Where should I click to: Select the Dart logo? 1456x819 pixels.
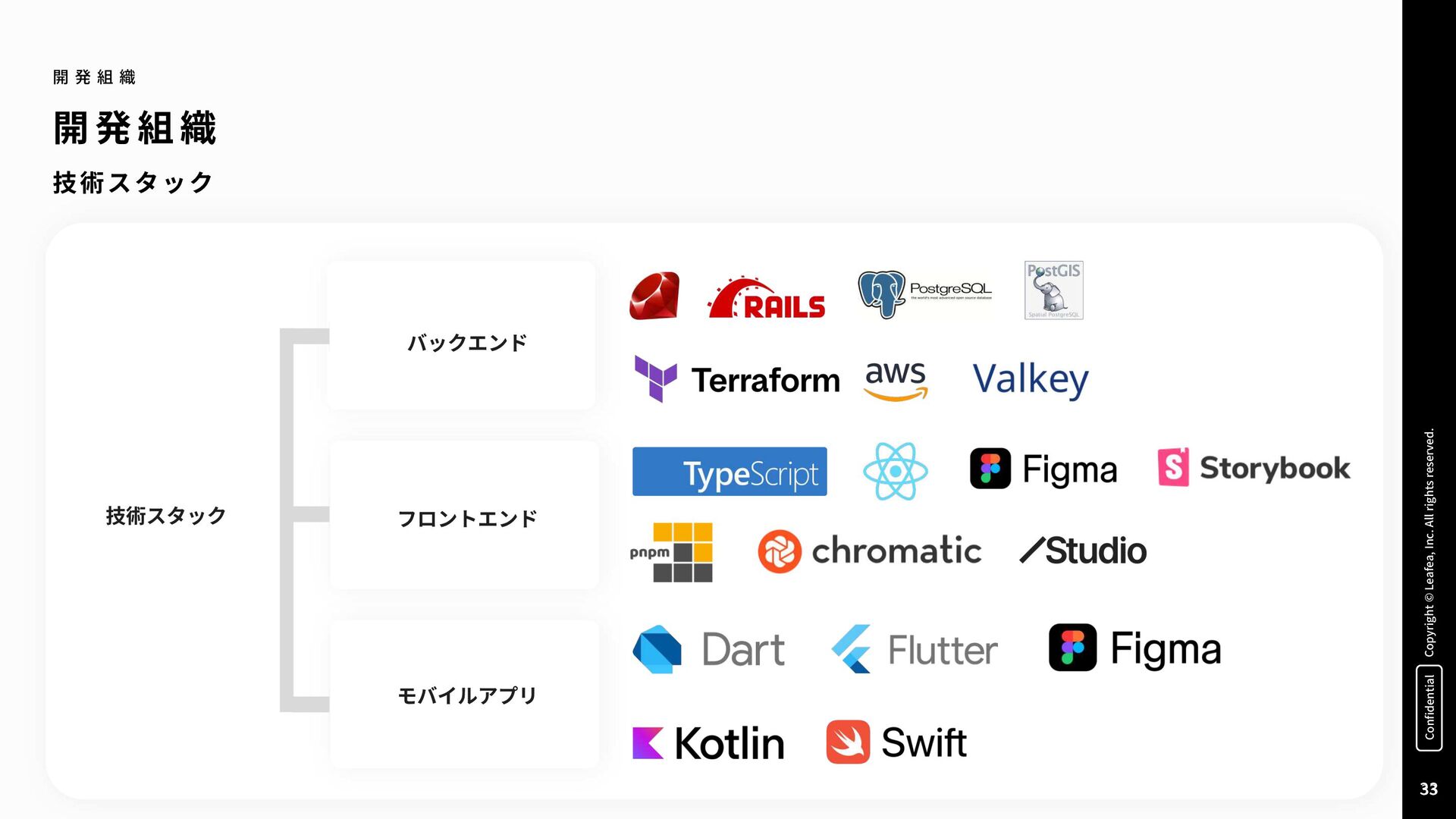tap(708, 650)
